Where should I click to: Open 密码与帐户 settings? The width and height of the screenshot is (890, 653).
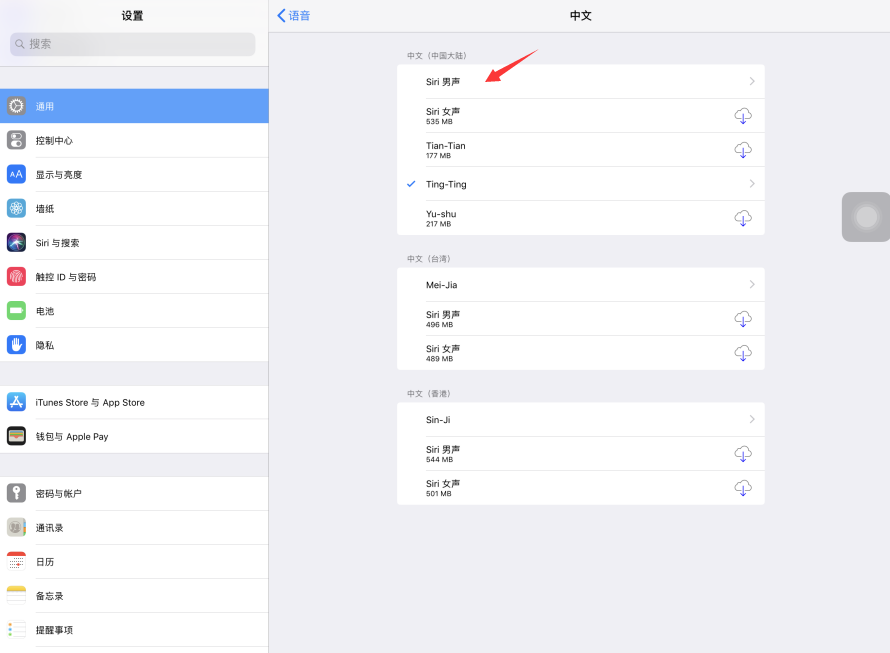[134, 493]
